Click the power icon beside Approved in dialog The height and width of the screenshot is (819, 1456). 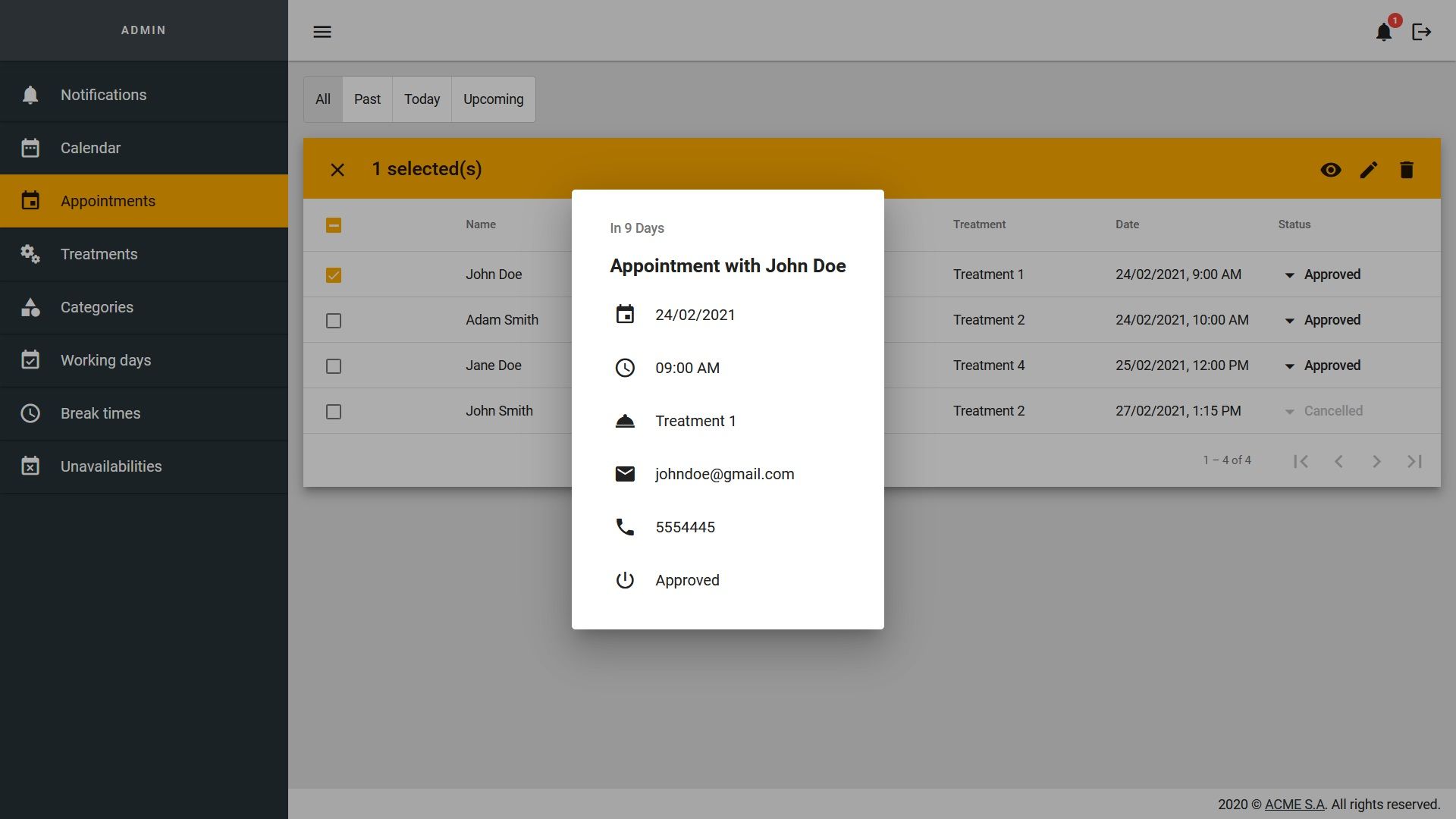(x=625, y=580)
